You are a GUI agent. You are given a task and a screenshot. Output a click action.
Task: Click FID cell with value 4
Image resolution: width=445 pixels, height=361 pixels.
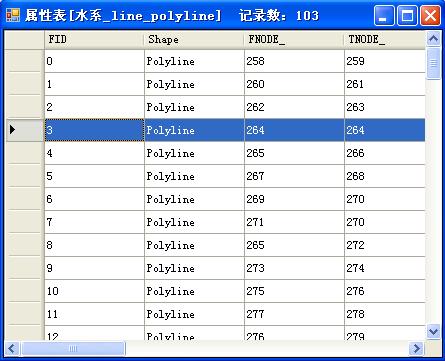click(94, 153)
